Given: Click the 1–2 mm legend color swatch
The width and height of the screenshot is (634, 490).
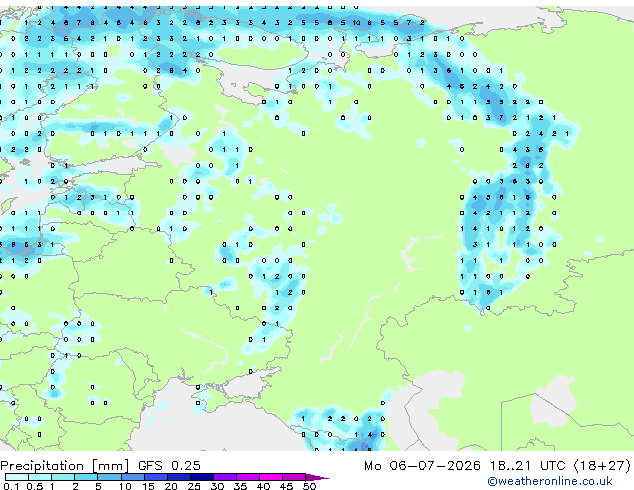Looking at the screenshot, I should click(63, 477).
